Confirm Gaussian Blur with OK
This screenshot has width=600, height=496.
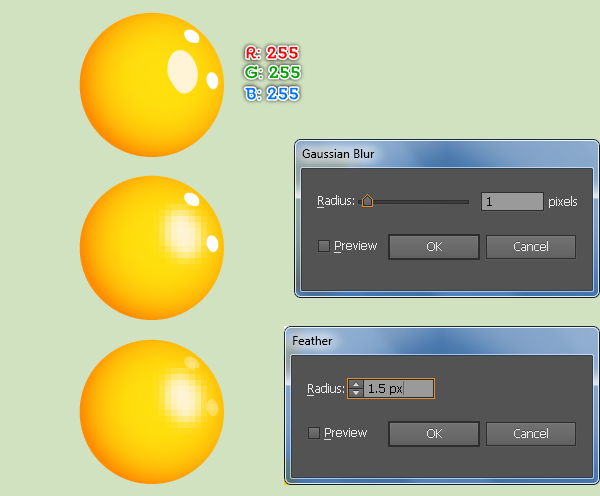[434, 247]
